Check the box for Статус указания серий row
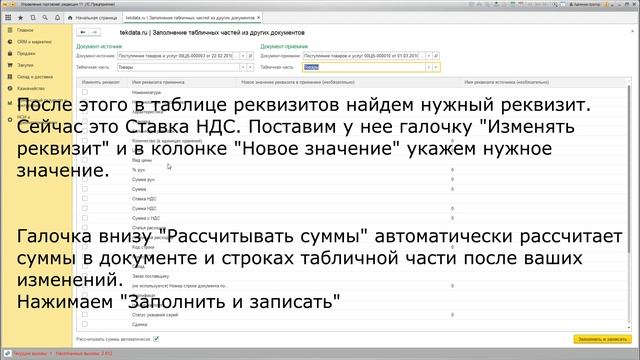This screenshot has height=360, width=640. point(84,315)
